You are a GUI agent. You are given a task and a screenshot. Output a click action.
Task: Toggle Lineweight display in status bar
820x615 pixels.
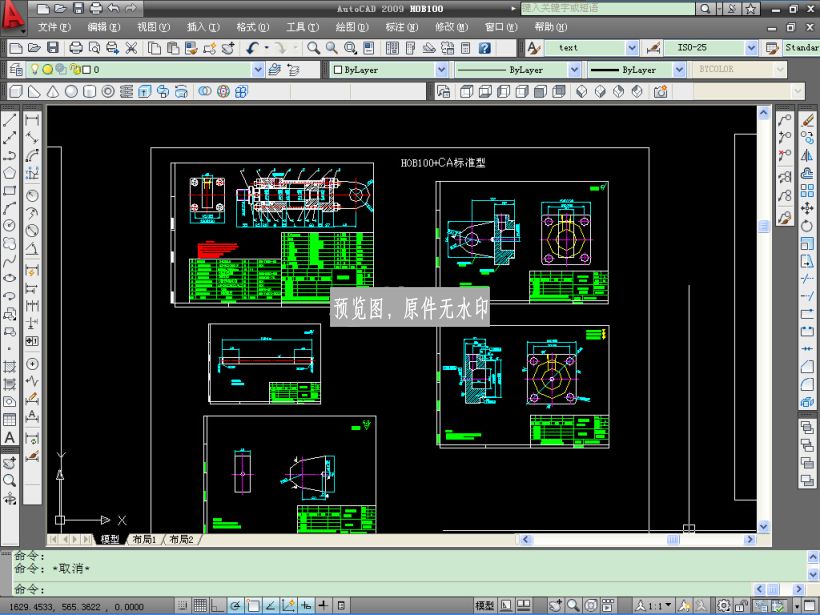point(324,606)
